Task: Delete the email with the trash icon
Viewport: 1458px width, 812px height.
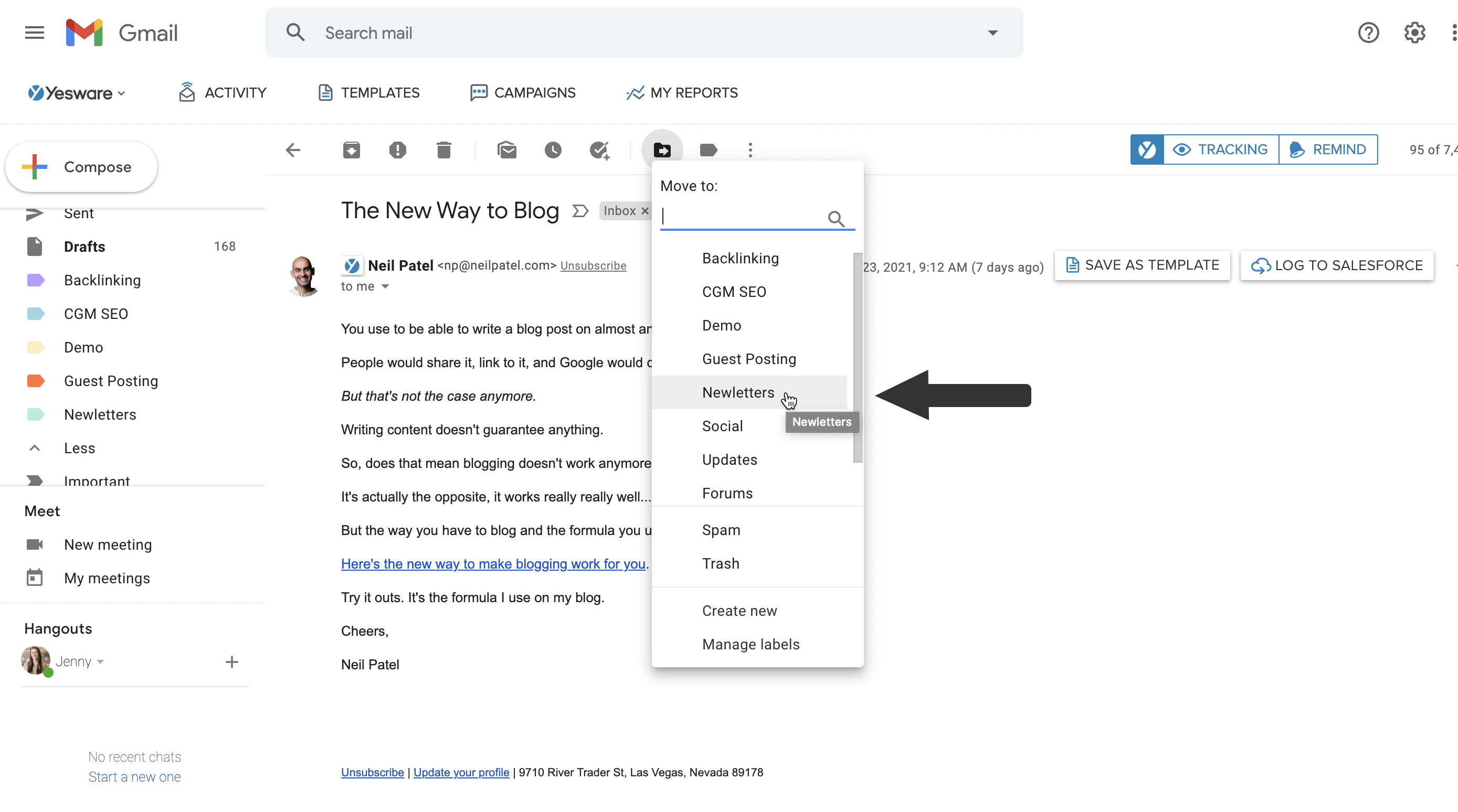Action: click(445, 149)
